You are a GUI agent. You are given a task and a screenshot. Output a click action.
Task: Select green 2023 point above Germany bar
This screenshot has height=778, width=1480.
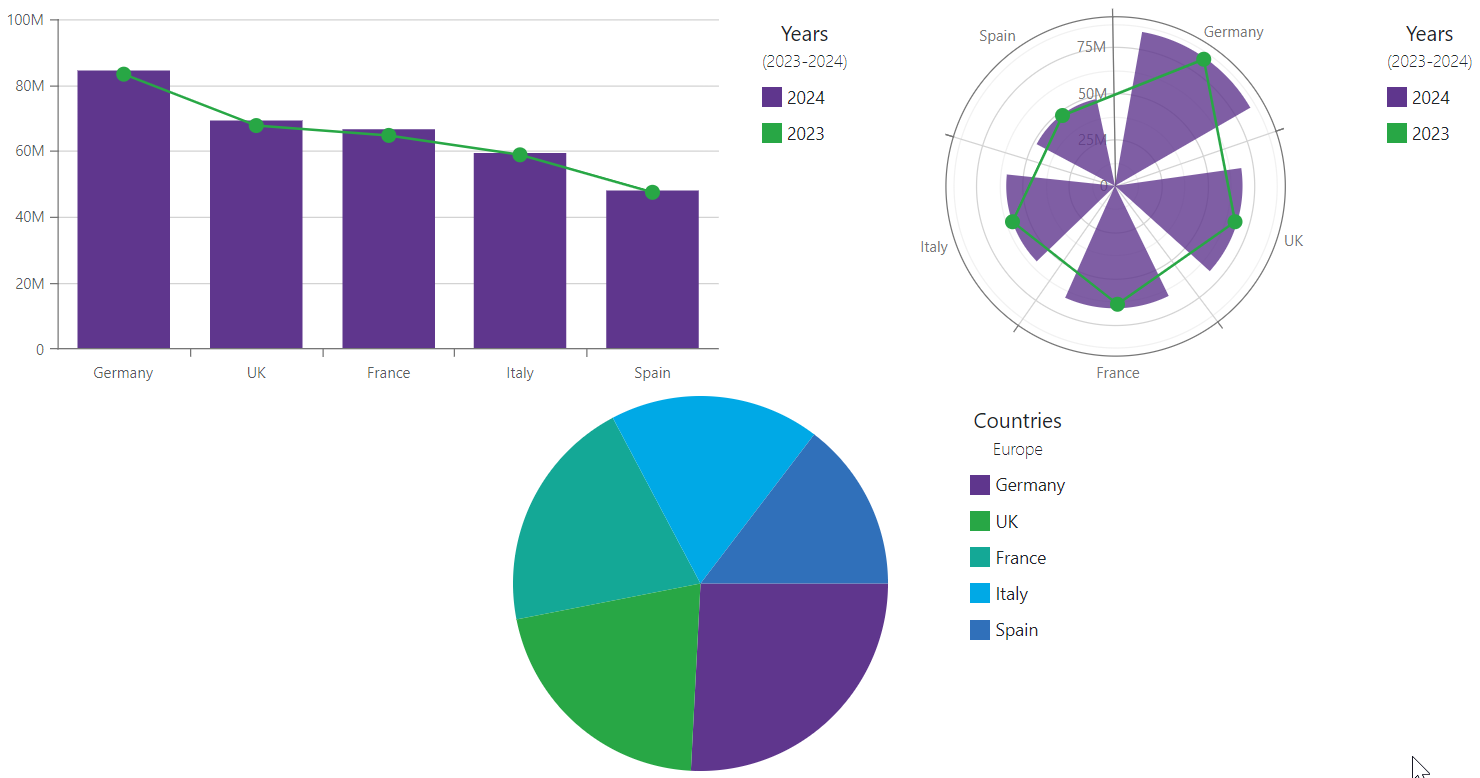123,74
